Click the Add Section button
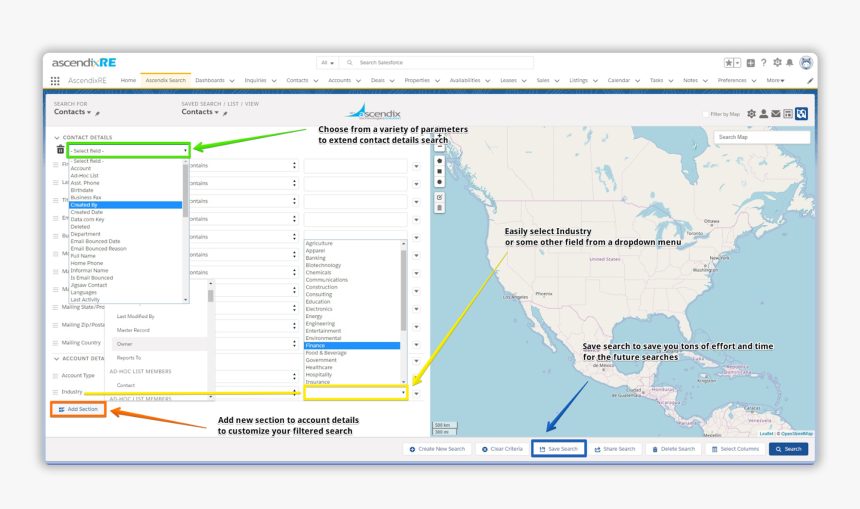 point(78,409)
